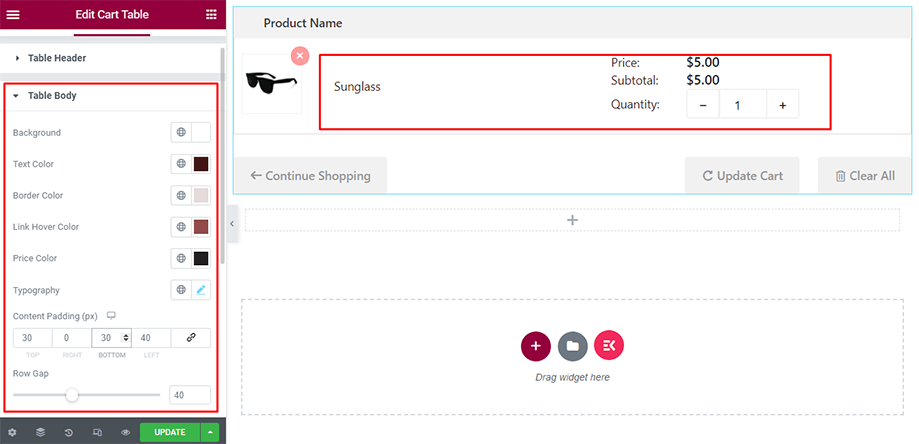919x444 pixels.
Task: Click the Typography edit pencil icon
Action: 201,290
